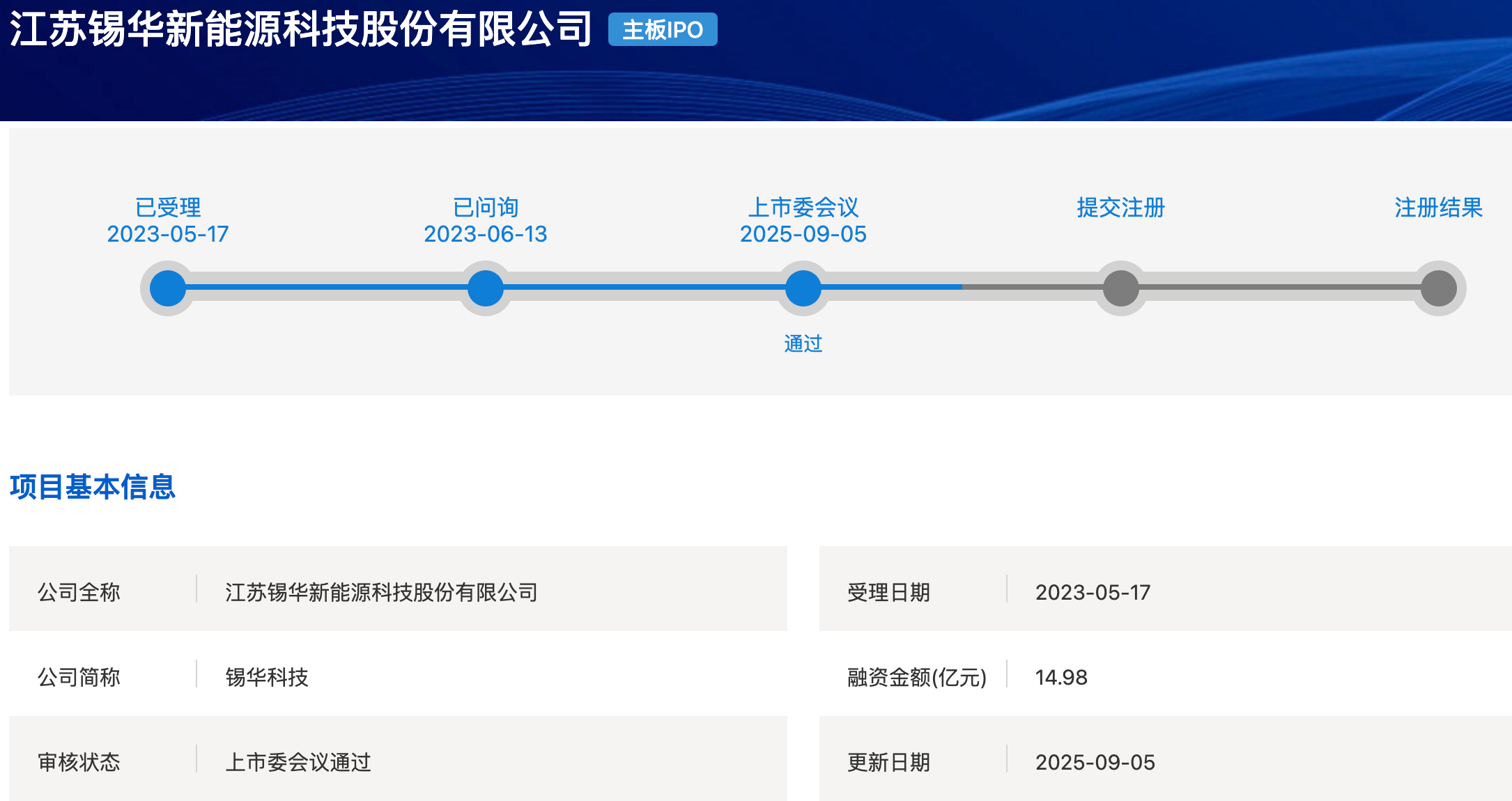1512x801 pixels.
Task: Click the 已问询 stage label
Action: tap(486, 207)
